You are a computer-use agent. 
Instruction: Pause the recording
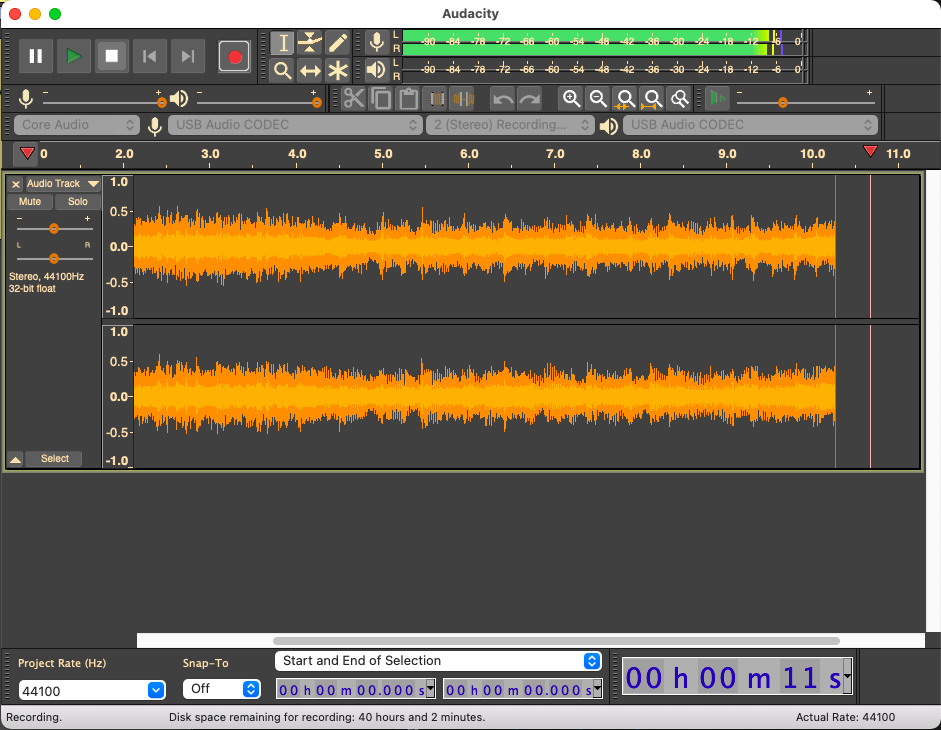point(36,56)
